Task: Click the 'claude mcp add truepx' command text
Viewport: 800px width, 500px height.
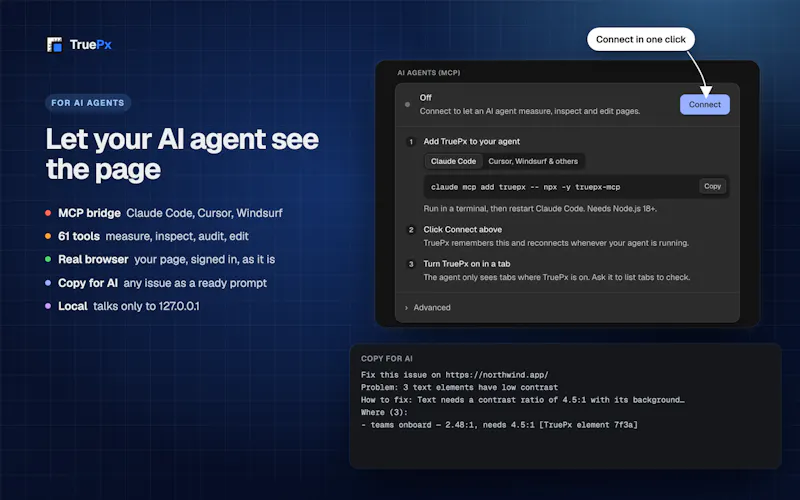Action: click(x=526, y=187)
